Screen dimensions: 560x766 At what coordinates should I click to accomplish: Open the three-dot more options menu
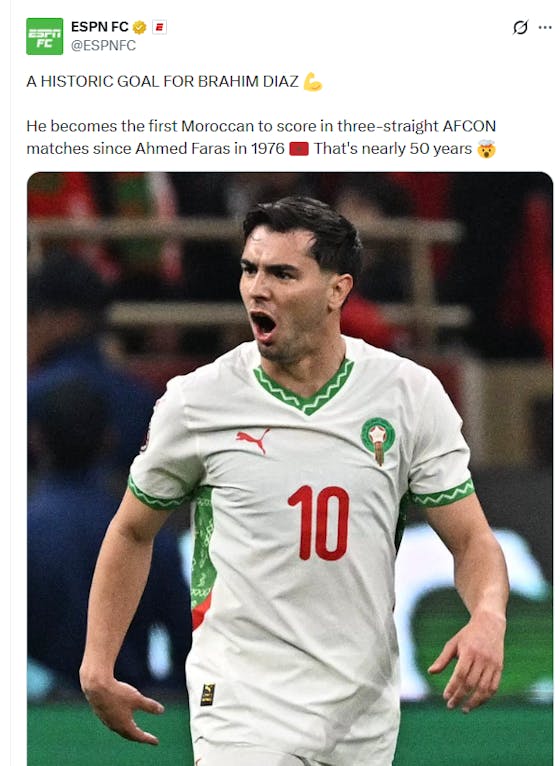[545, 27]
